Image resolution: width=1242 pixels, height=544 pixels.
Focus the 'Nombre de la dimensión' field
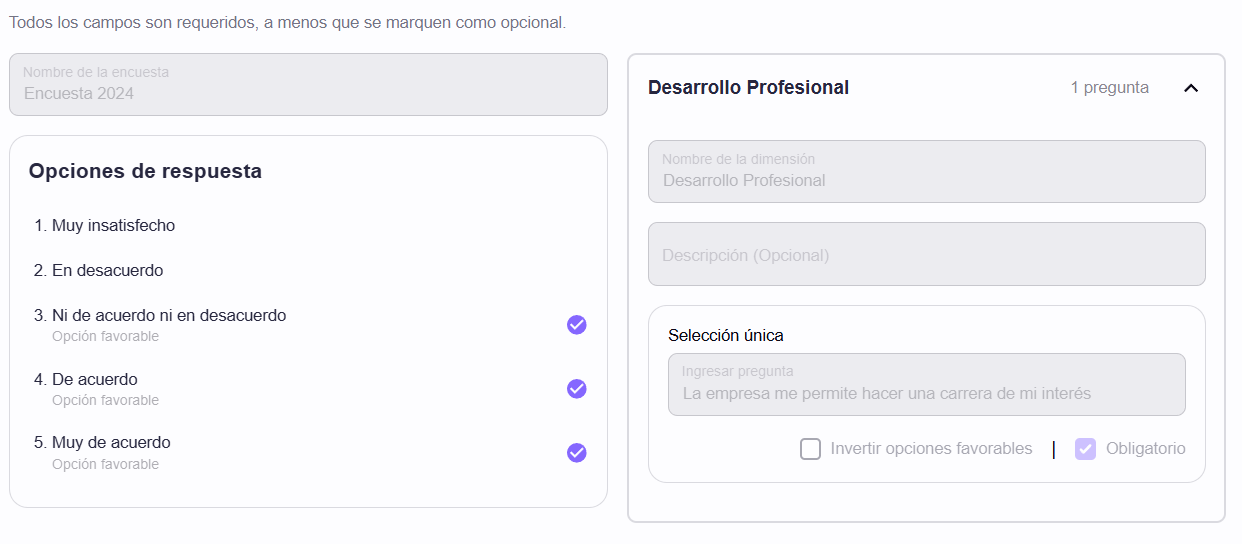coord(926,172)
